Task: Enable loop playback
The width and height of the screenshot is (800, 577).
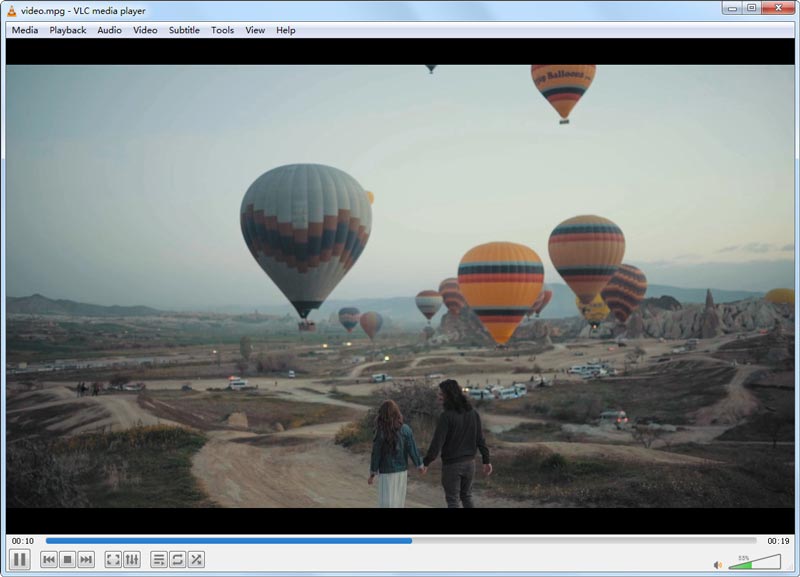Action: point(177,560)
